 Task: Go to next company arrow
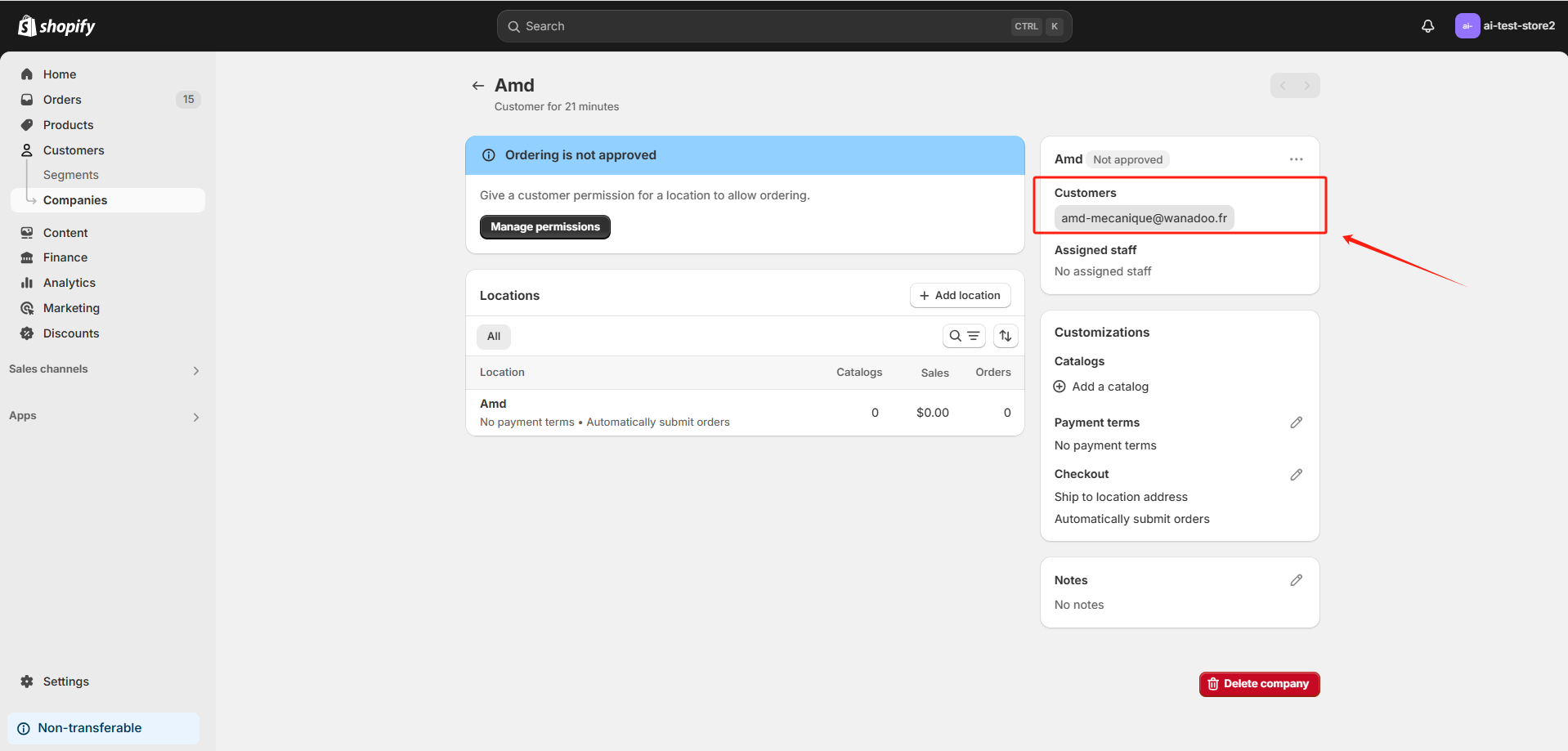pos(1307,86)
